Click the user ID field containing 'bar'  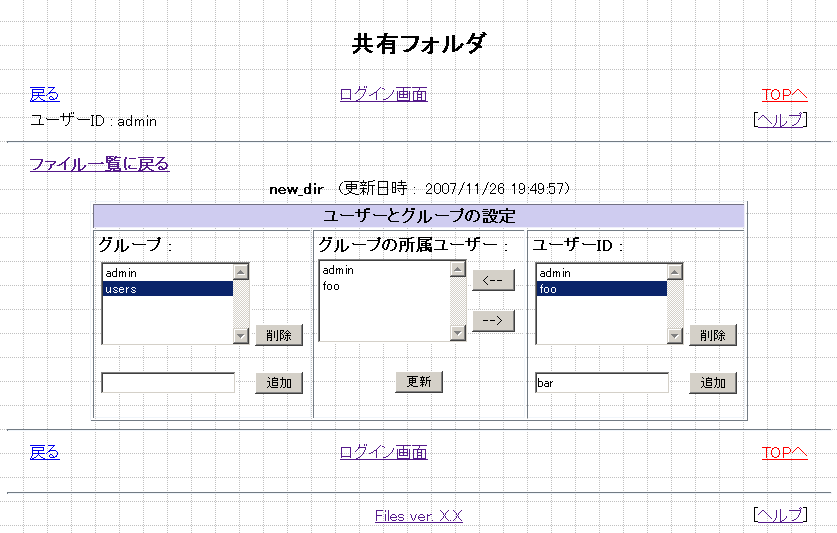pos(602,383)
